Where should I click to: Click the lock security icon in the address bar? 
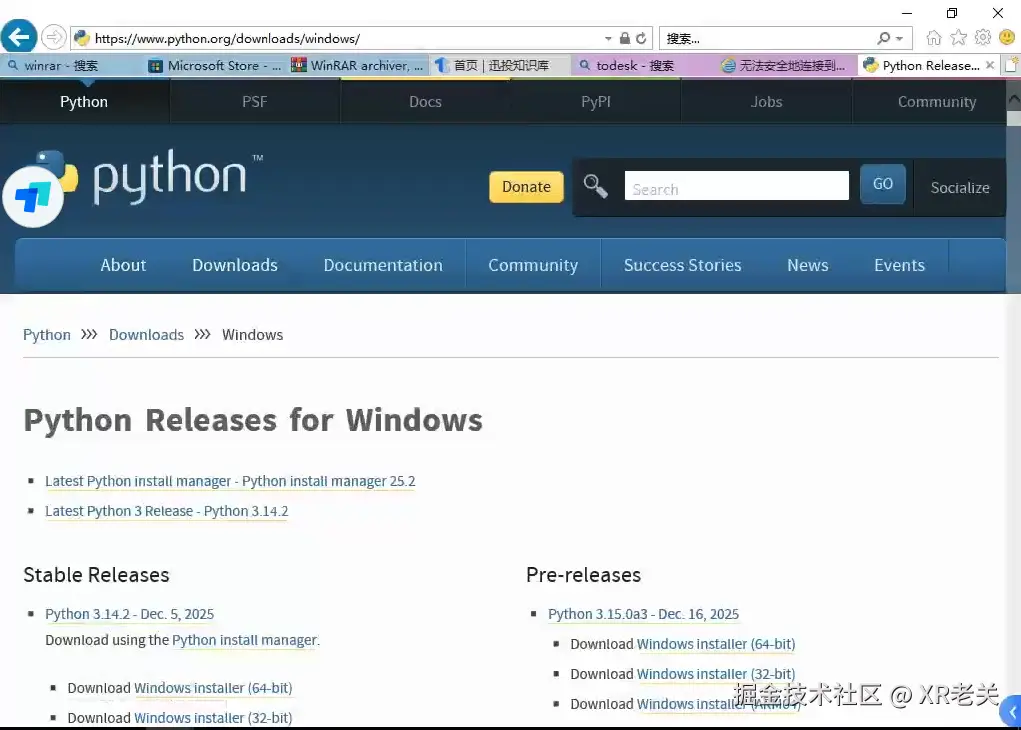click(624, 38)
